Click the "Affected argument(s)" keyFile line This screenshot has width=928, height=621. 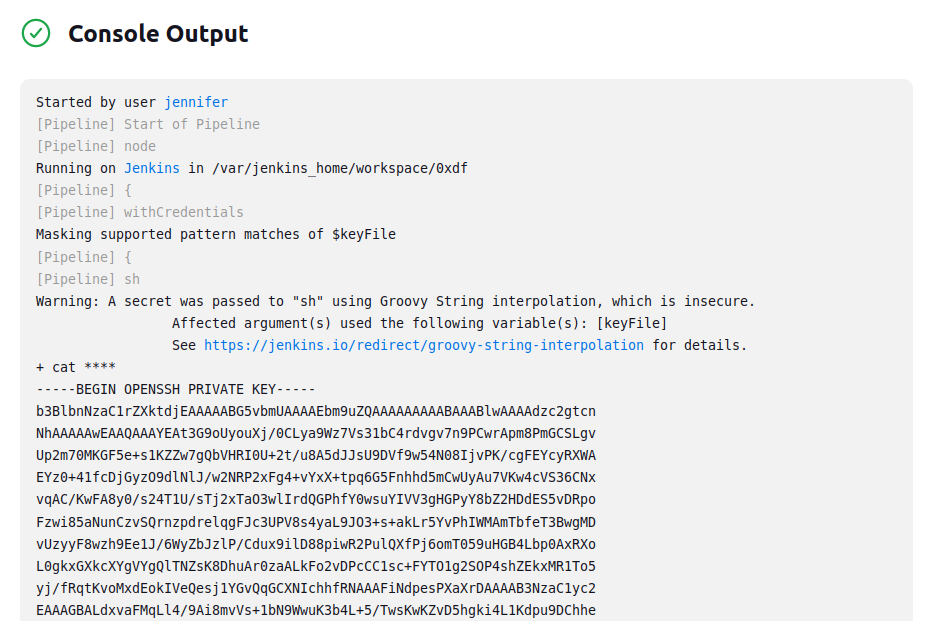click(x=419, y=323)
